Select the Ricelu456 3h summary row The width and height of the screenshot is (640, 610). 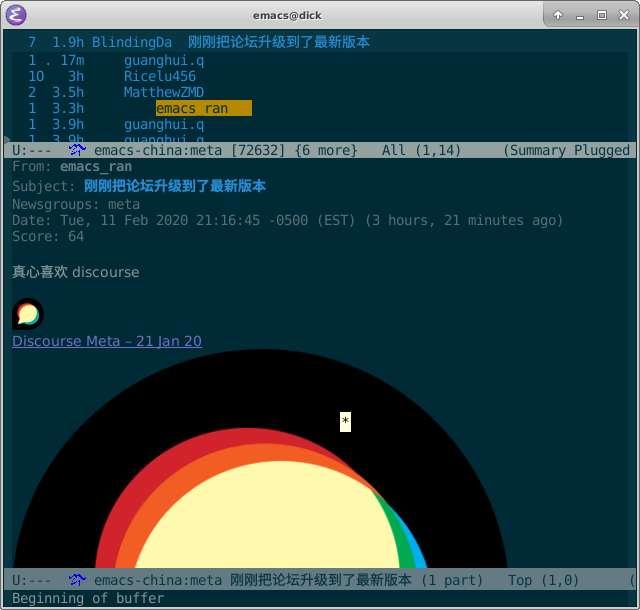[x=112, y=76]
